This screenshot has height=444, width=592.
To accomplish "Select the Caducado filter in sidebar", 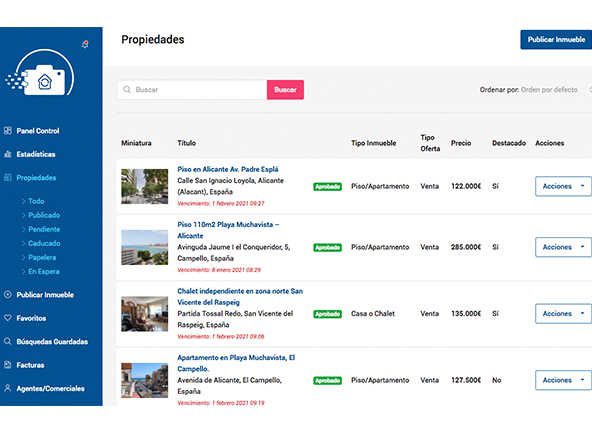I will [44, 243].
